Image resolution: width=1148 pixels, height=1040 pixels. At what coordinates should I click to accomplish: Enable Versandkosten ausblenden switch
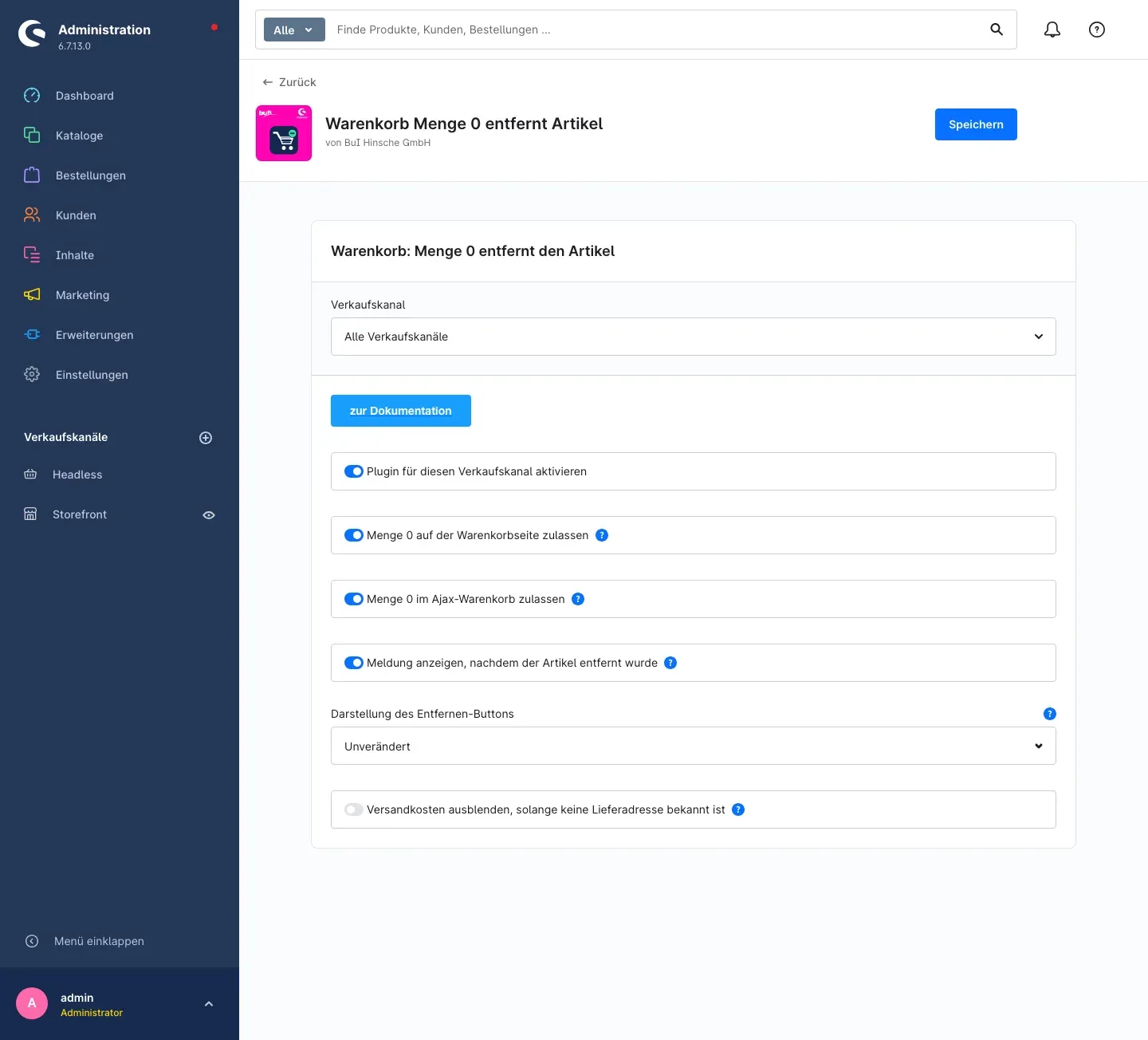(354, 810)
